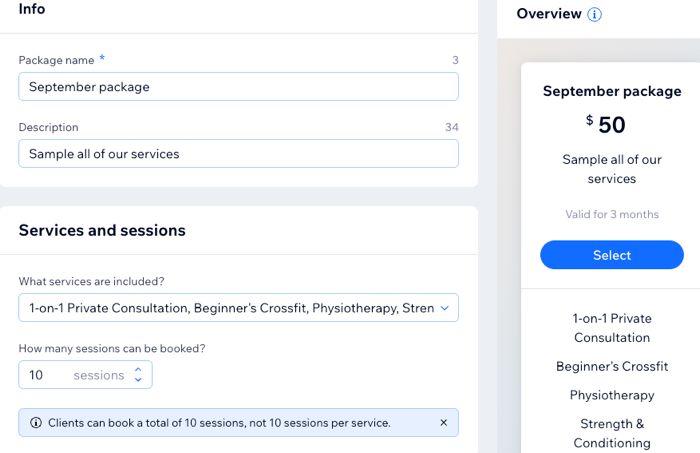Click the Description input field
The image size is (700, 453).
tap(238, 154)
